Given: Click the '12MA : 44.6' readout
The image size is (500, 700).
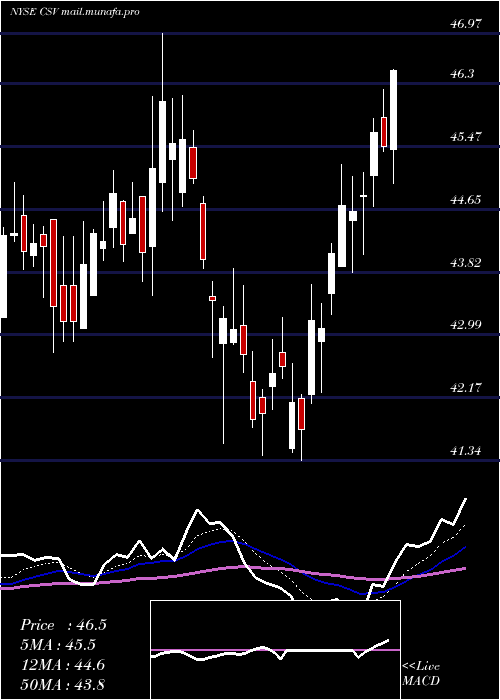Looking at the screenshot, I should pyautogui.click(x=62, y=664).
